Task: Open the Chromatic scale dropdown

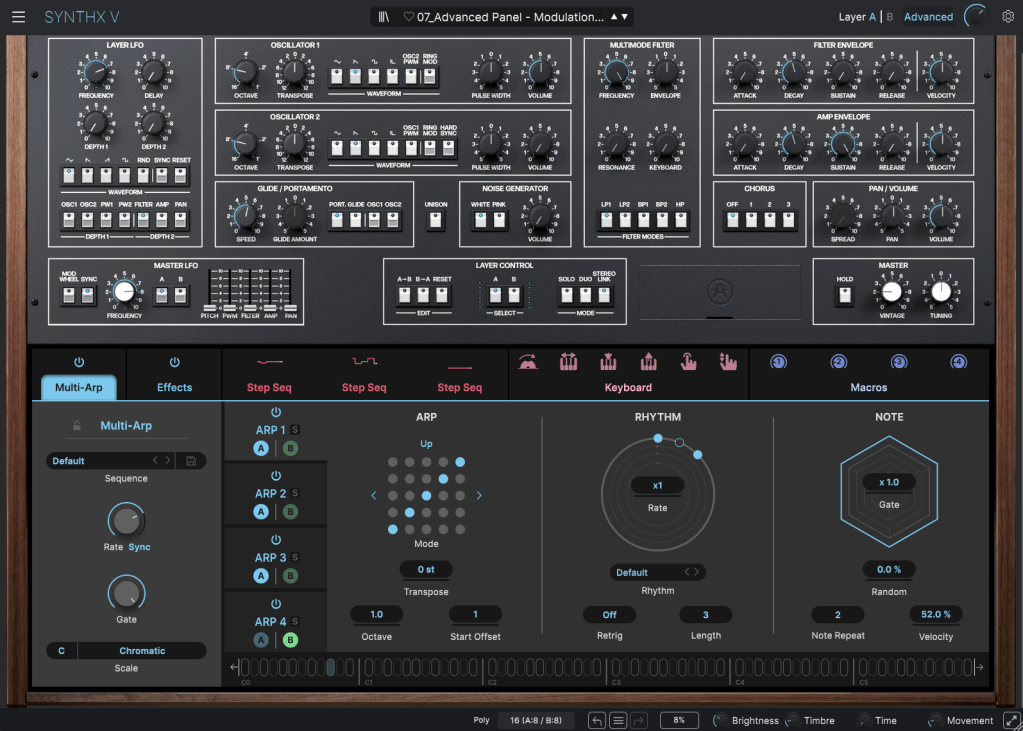Action: tap(142, 651)
